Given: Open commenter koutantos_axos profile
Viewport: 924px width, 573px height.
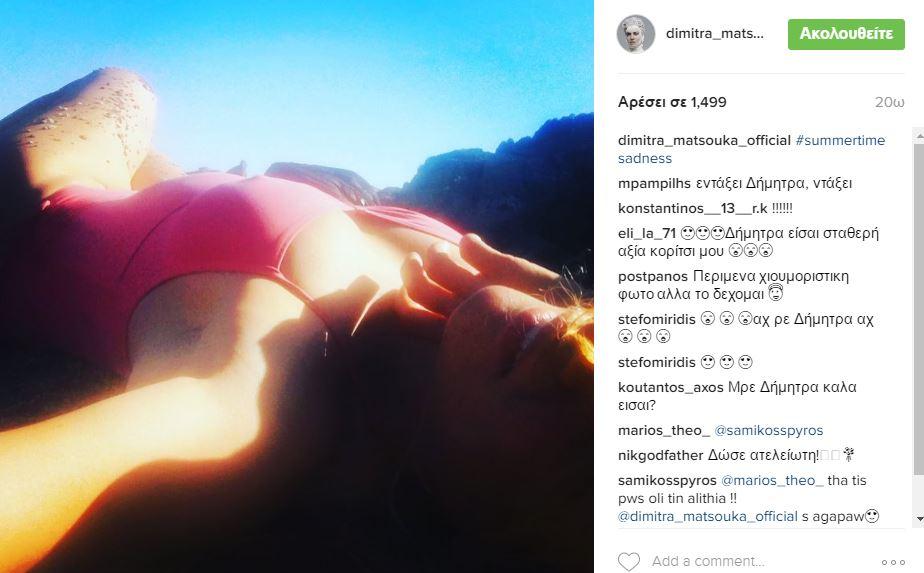Looking at the screenshot, I should (671, 387).
